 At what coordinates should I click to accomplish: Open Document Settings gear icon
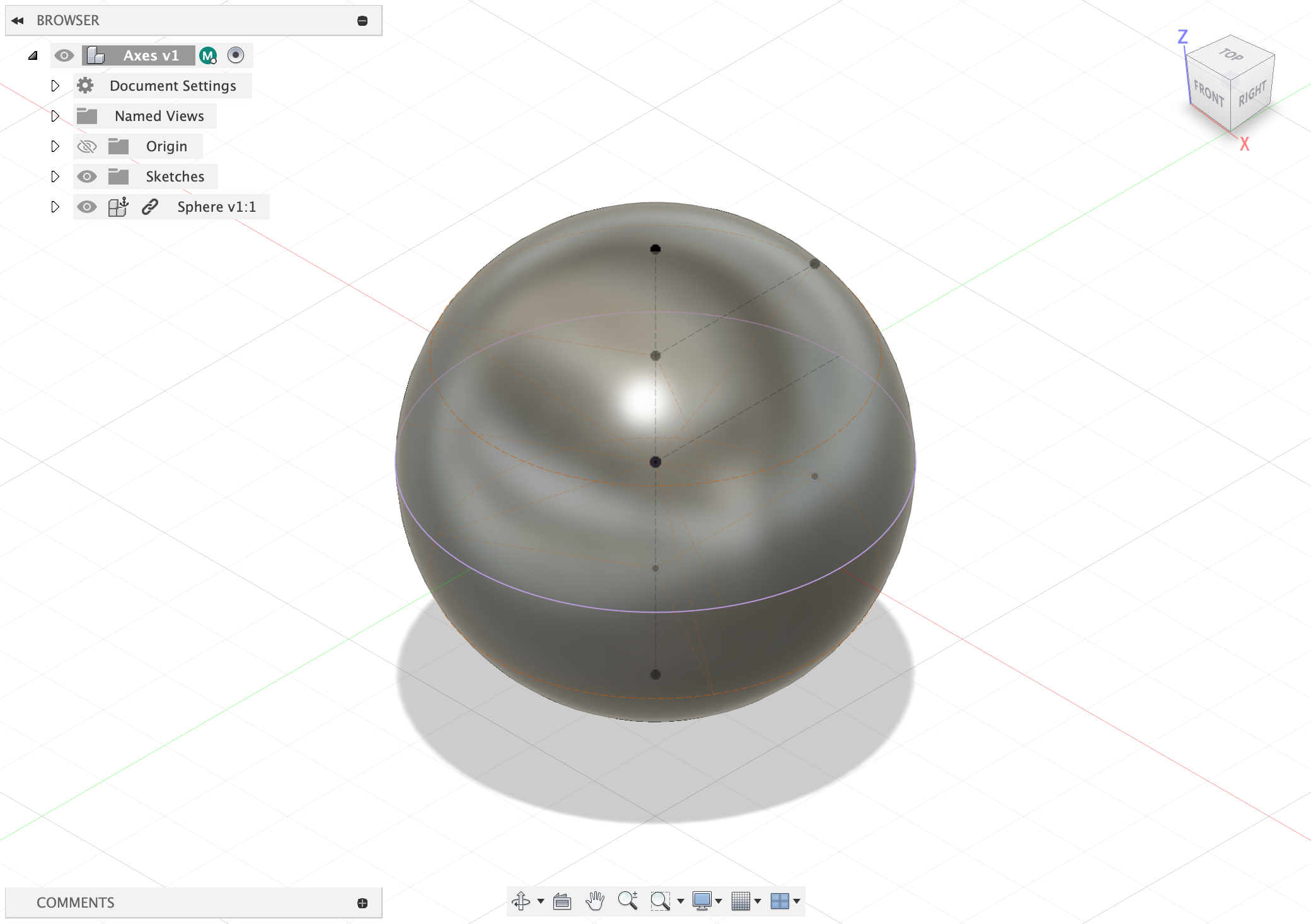pyautogui.click(x=86, y=85)
